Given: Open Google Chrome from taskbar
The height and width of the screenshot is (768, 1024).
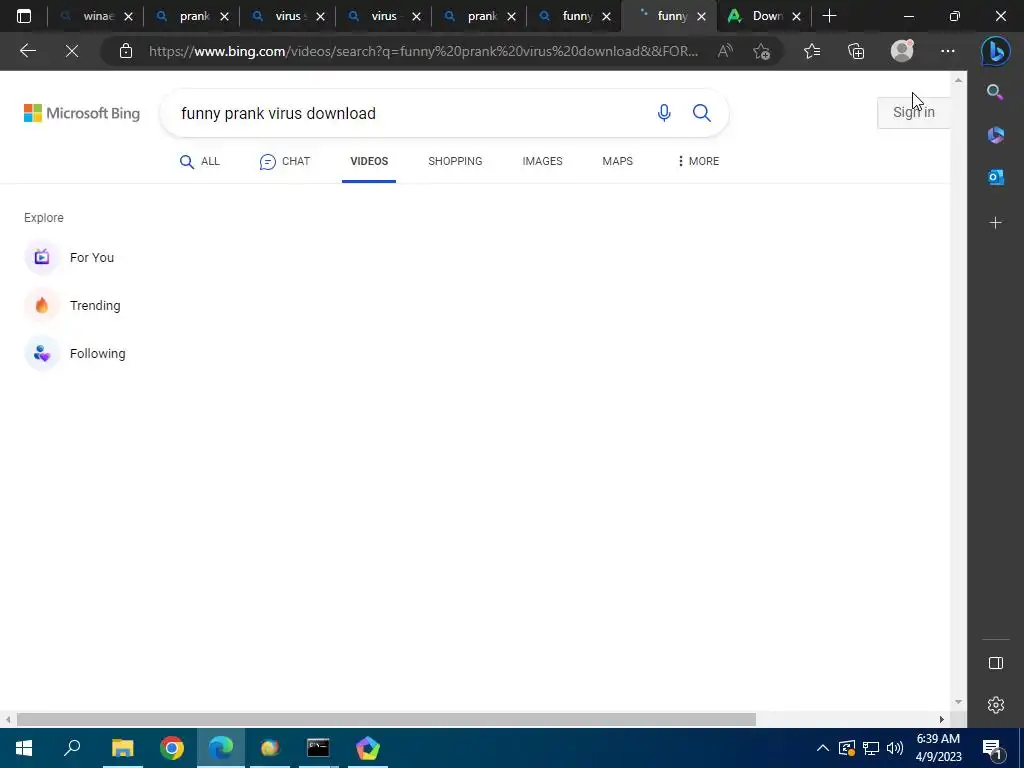Looking at the screenshot, I should (172, 748).
